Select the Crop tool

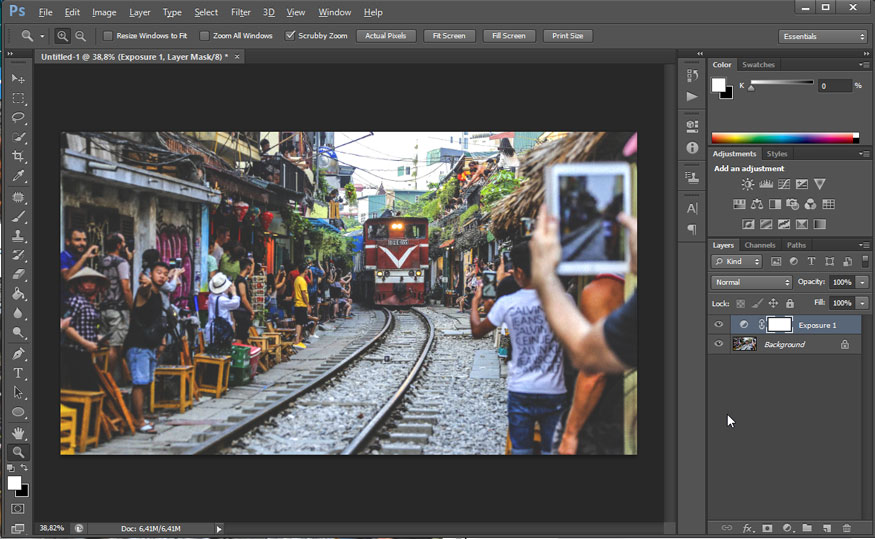click(x=18, y=157)
